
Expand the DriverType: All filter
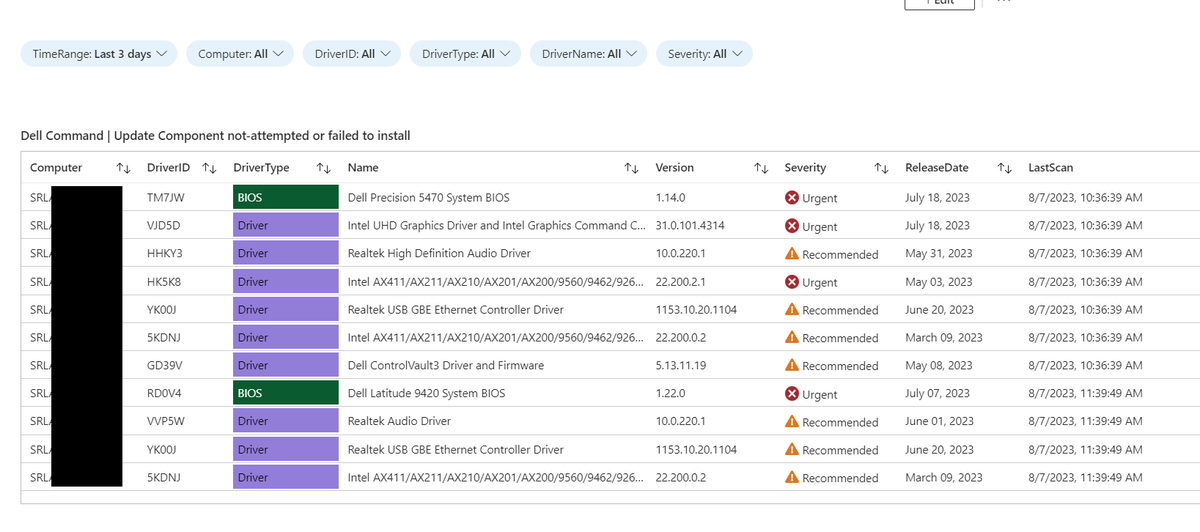tap(465, 54)
